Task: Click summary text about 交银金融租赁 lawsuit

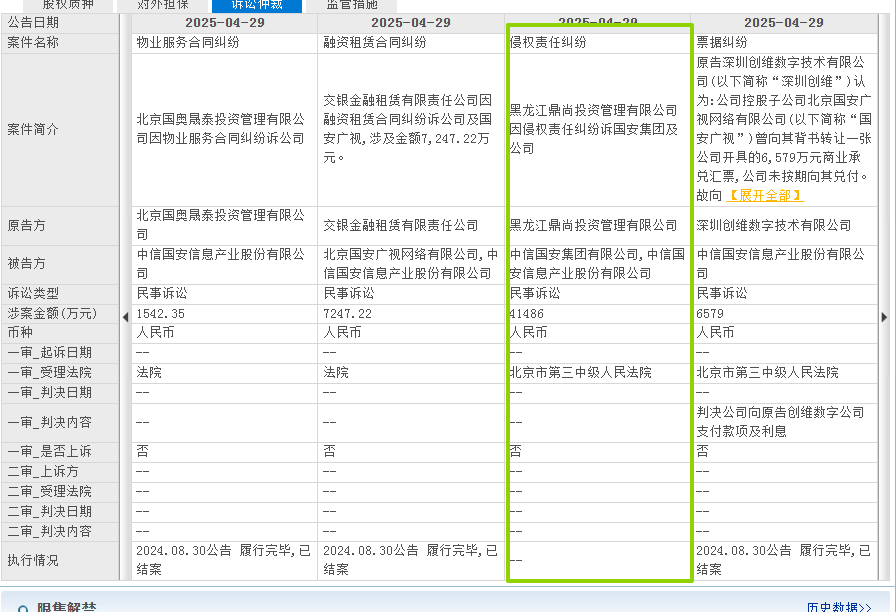Action: (408, 129)
